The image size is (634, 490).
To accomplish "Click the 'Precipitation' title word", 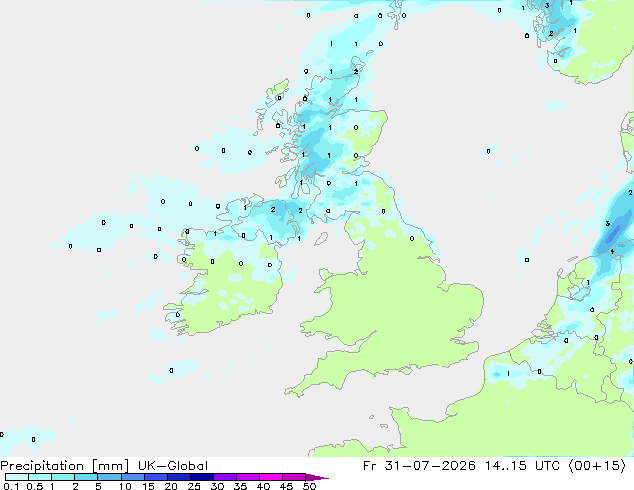I will (42, 466).
